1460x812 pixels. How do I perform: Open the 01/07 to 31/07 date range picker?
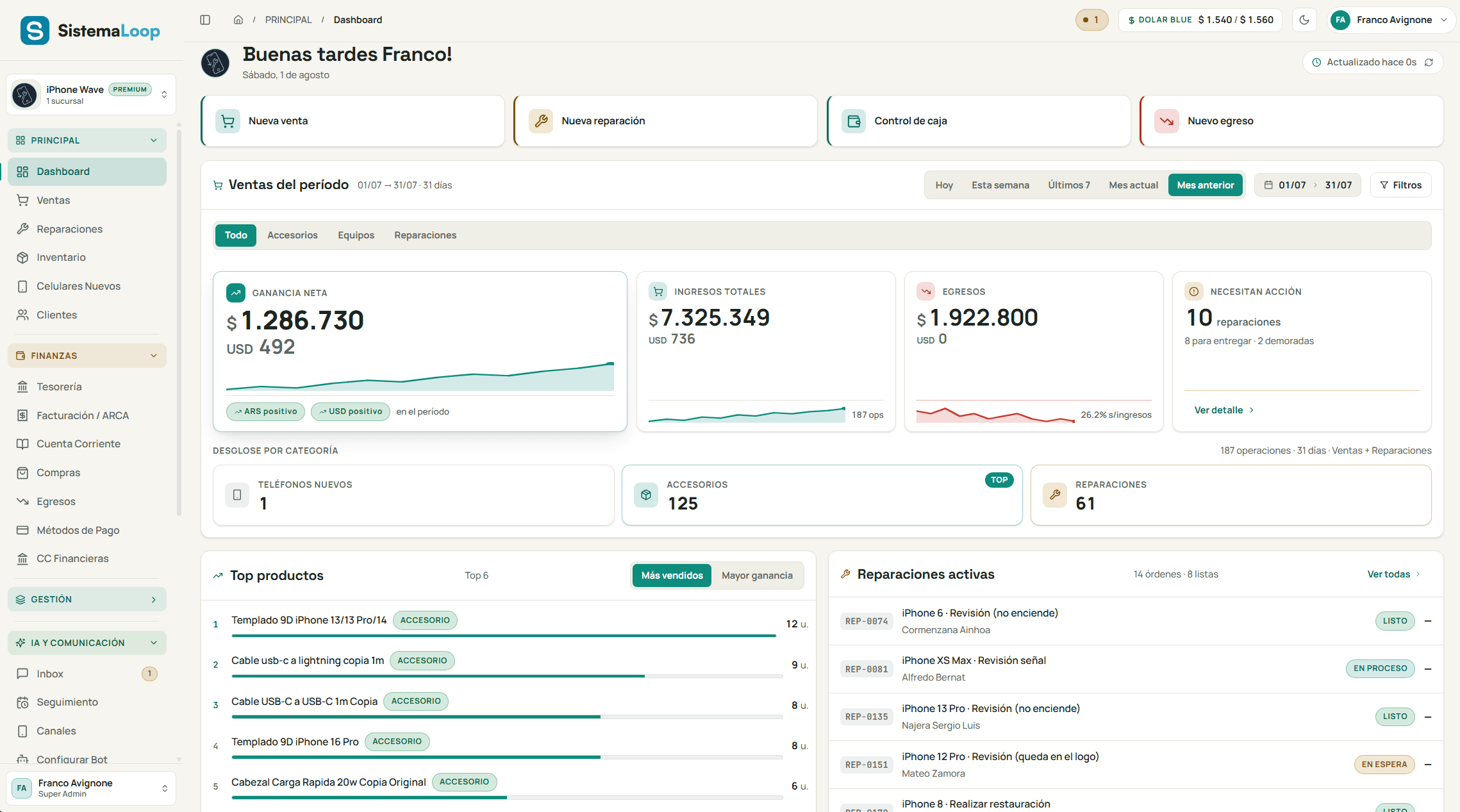pos(1307,185)
